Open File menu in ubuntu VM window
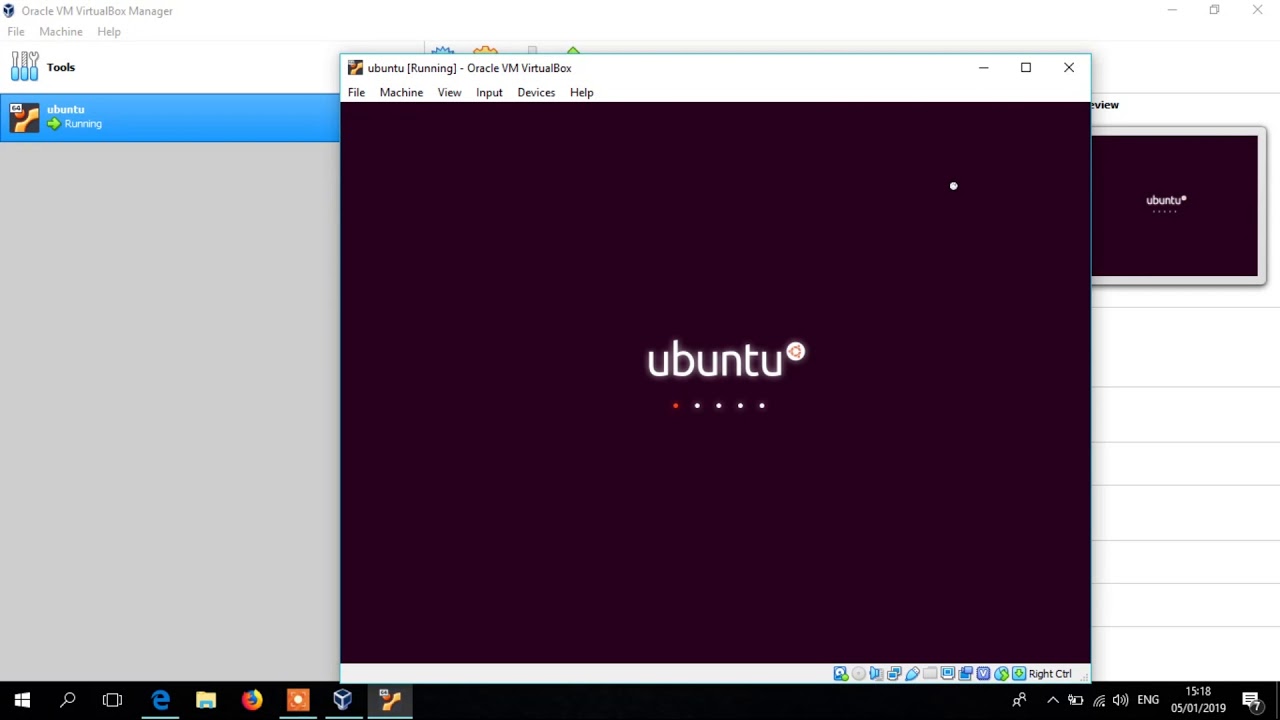The height and width of the screenshot is (720, 1280). click(x=356, y=92)
